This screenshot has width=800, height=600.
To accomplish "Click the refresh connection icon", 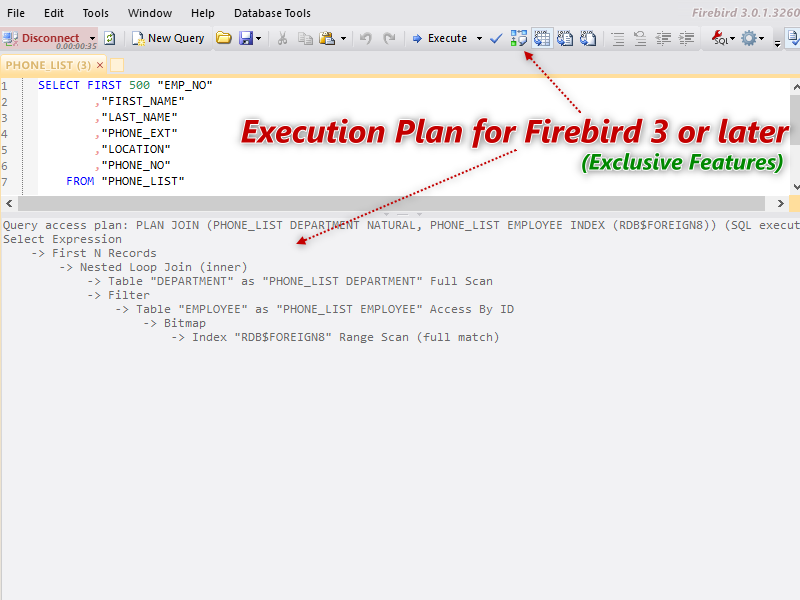I will coord(110,38).
